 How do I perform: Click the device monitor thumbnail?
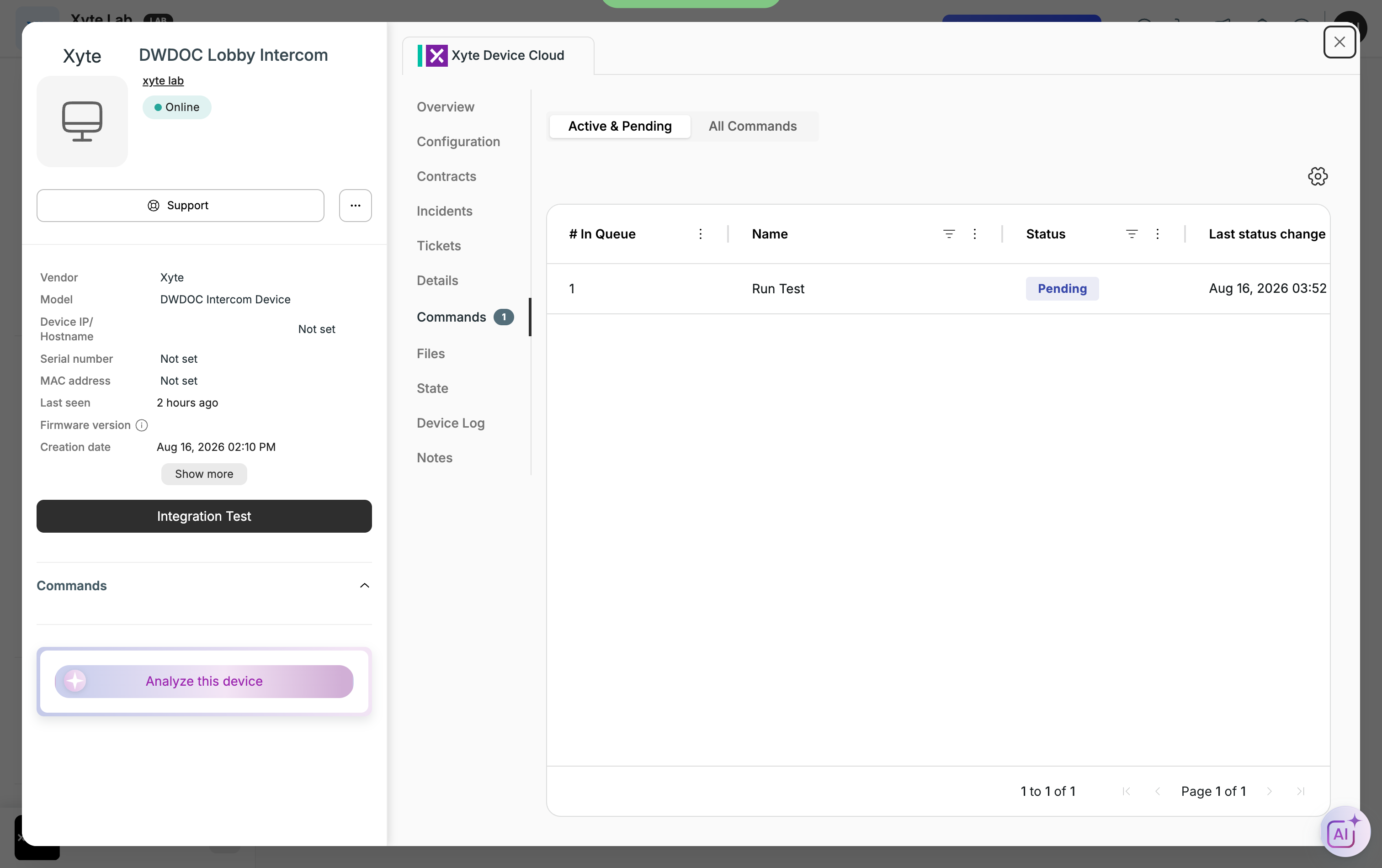point(82,121)
